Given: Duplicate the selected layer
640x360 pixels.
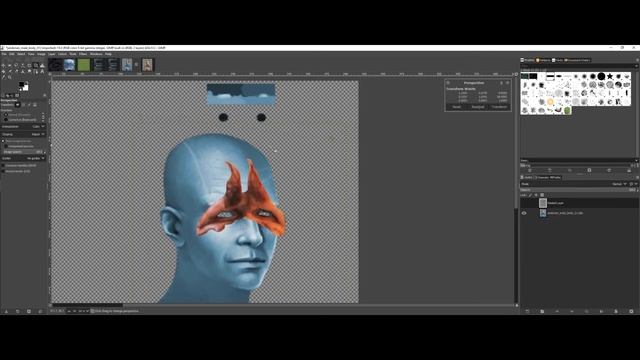Looking at the screenshot, I should (587, 311).
